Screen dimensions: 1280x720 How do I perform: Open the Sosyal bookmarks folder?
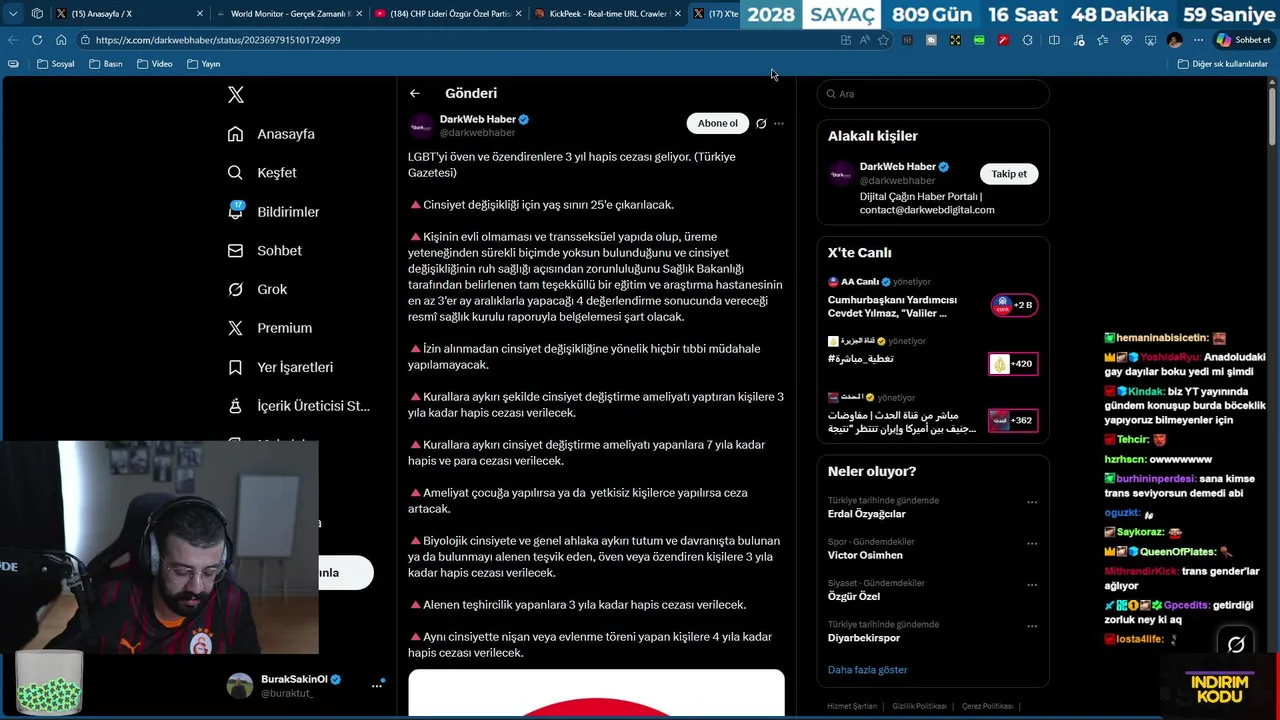point(55,64)
